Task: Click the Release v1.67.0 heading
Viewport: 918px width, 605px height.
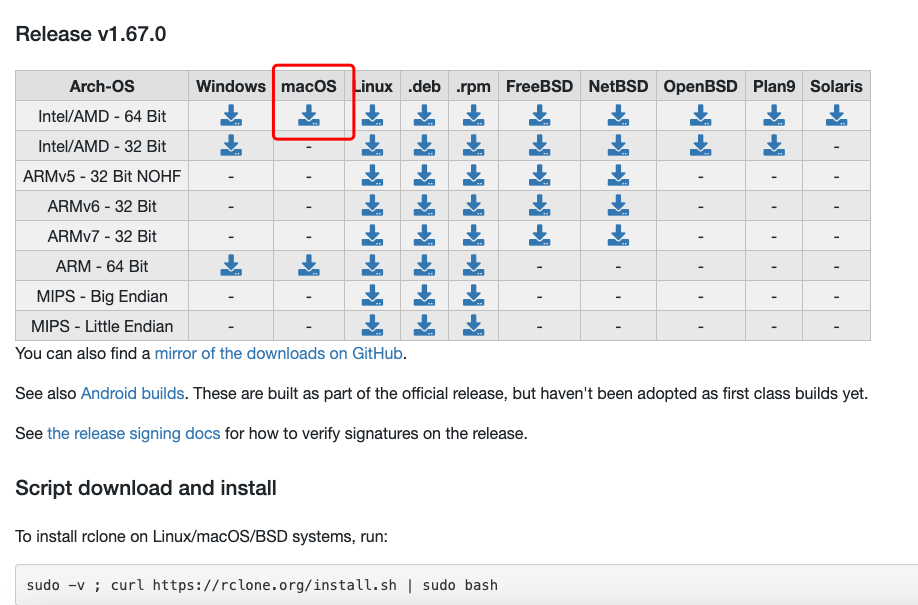Action: click(91, 34)
